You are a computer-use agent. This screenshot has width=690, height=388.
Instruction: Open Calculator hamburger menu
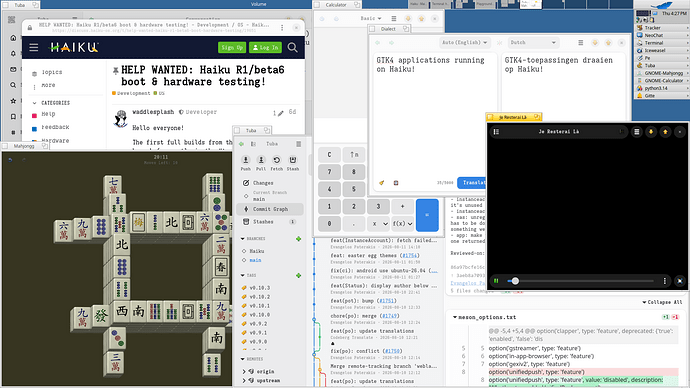tap(394, 18)
